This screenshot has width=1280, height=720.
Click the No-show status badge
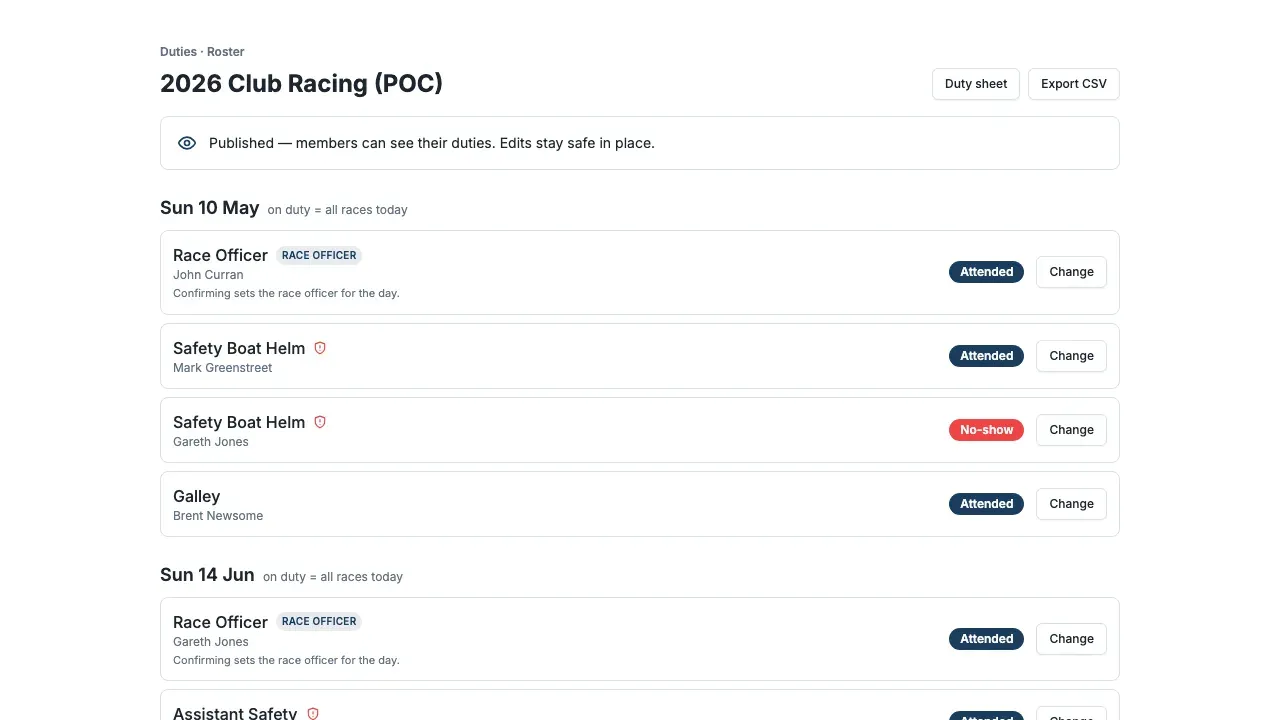point(986,430)
